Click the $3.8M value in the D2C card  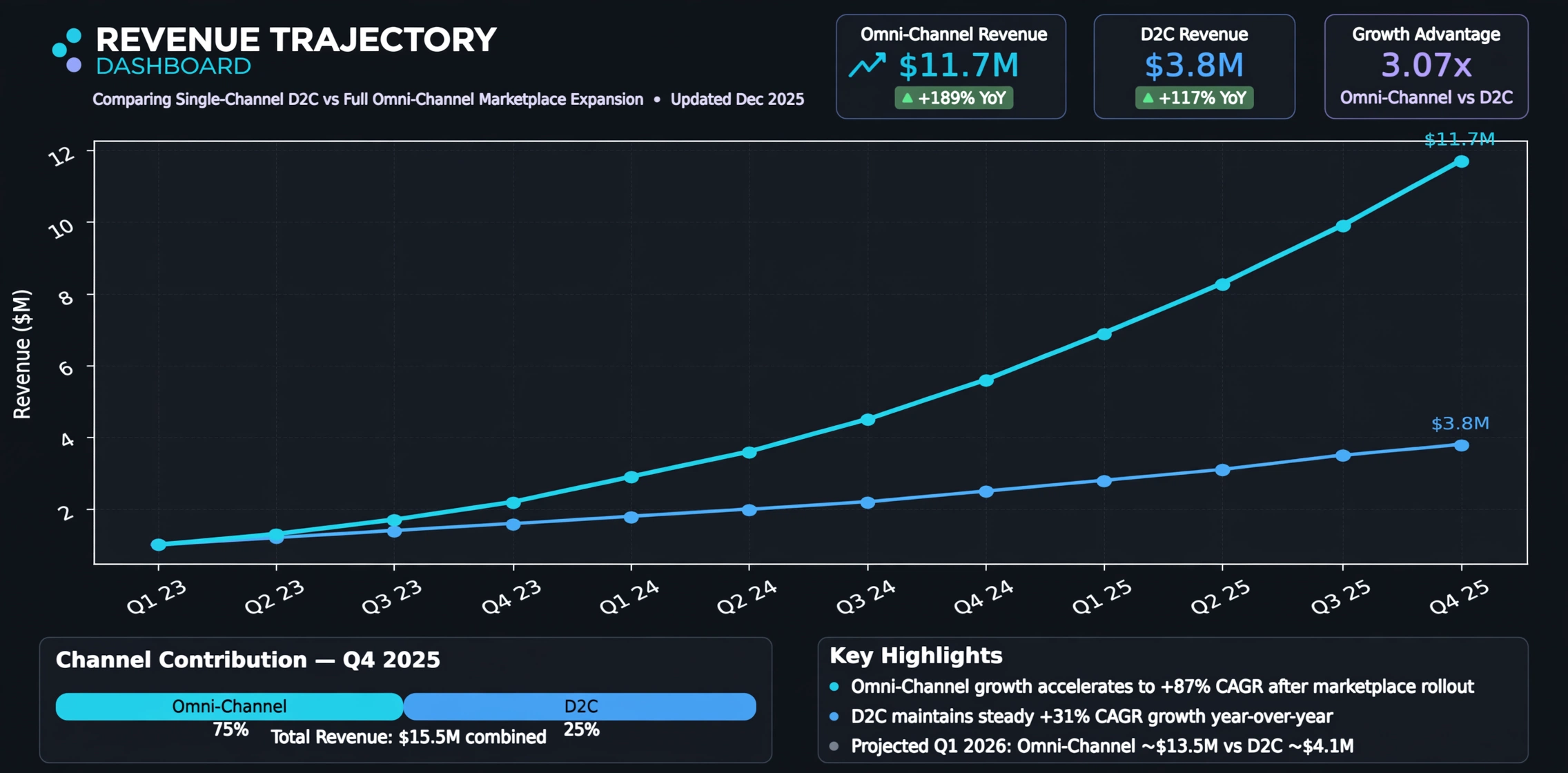[x=1194, y=66]
